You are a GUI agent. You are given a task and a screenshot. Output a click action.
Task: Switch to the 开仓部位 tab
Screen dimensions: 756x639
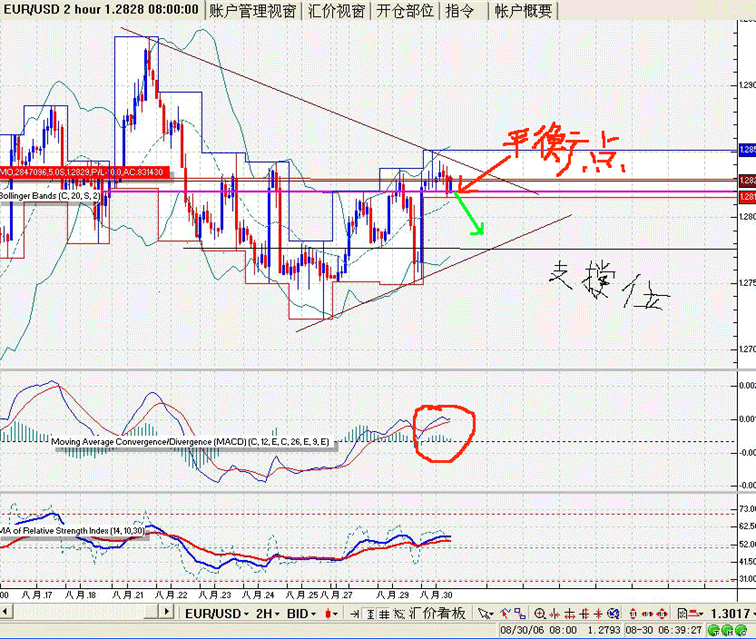point(405,11)
